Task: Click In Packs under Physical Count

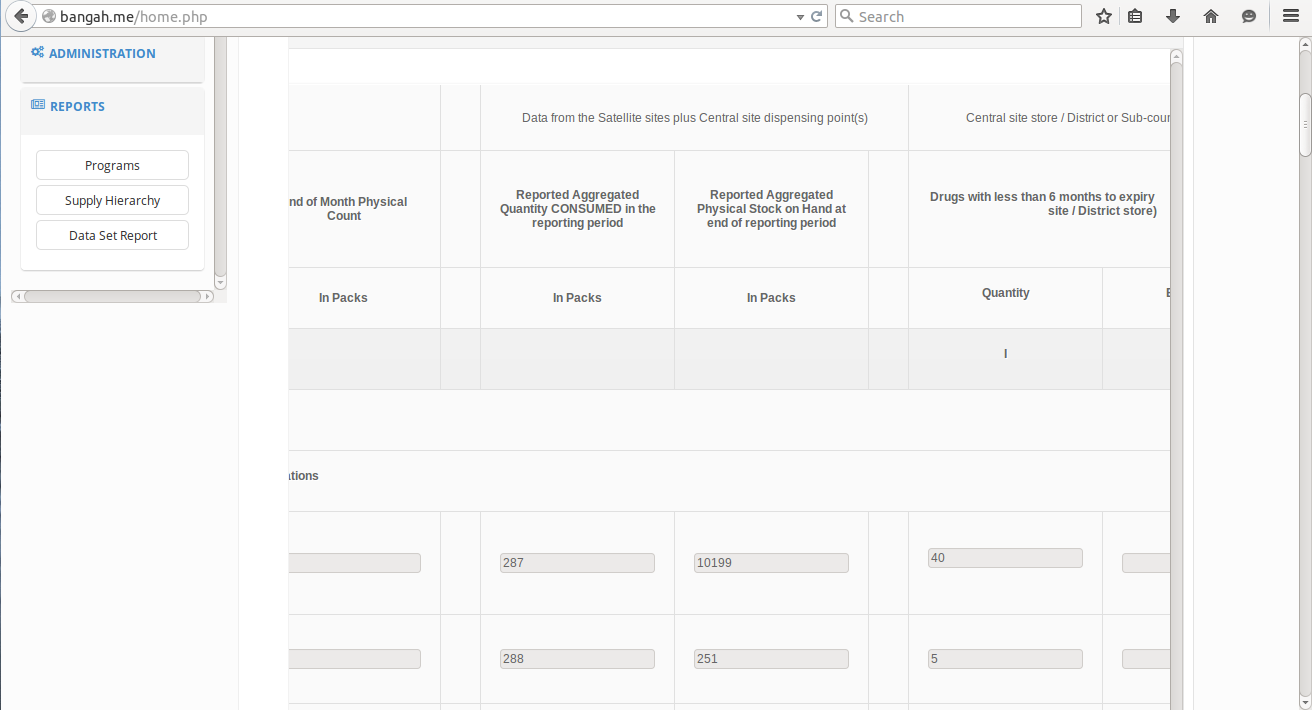Action: 343,298
